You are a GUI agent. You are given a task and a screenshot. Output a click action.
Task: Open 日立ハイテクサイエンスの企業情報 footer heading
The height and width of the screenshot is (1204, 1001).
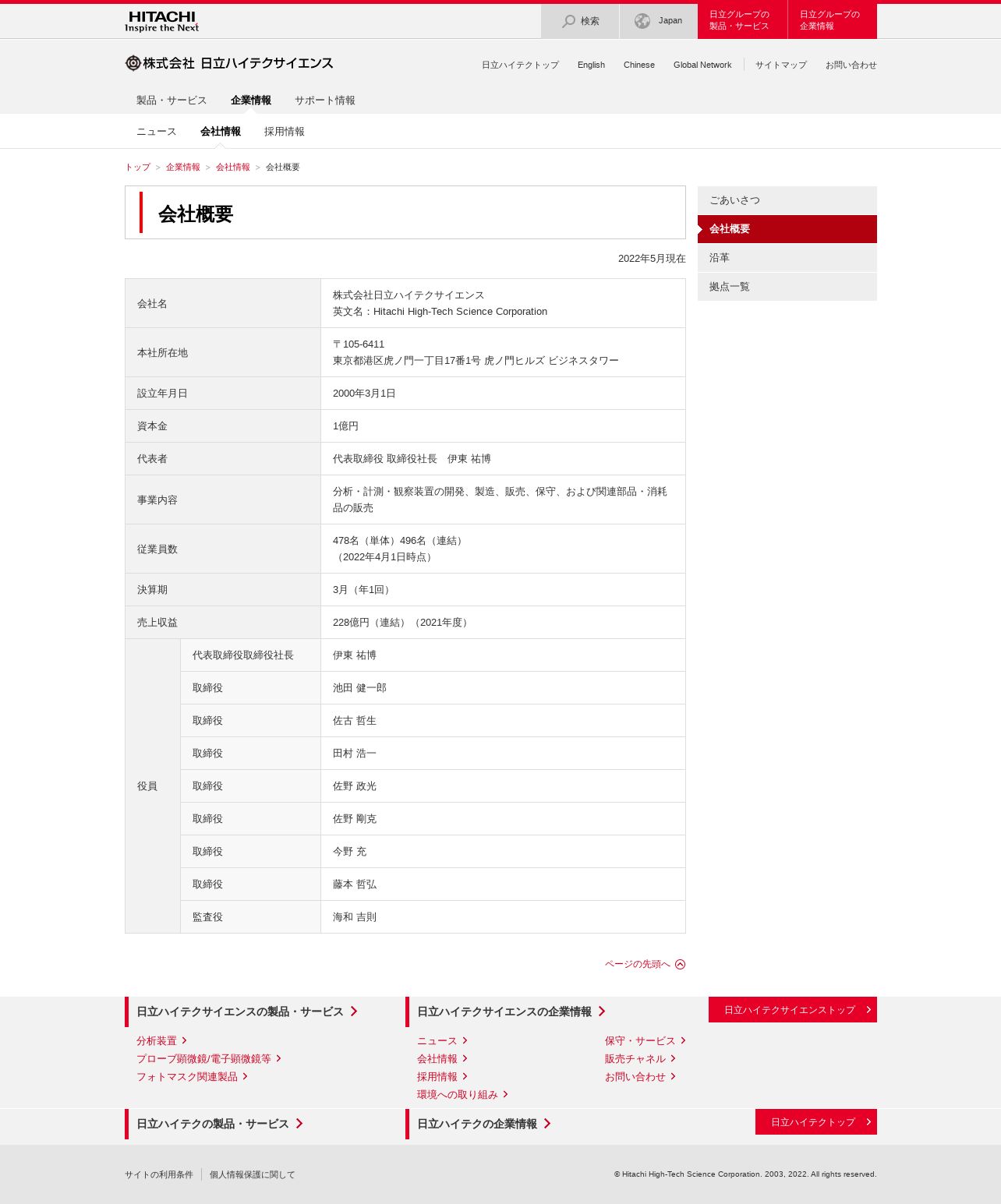511,1012
